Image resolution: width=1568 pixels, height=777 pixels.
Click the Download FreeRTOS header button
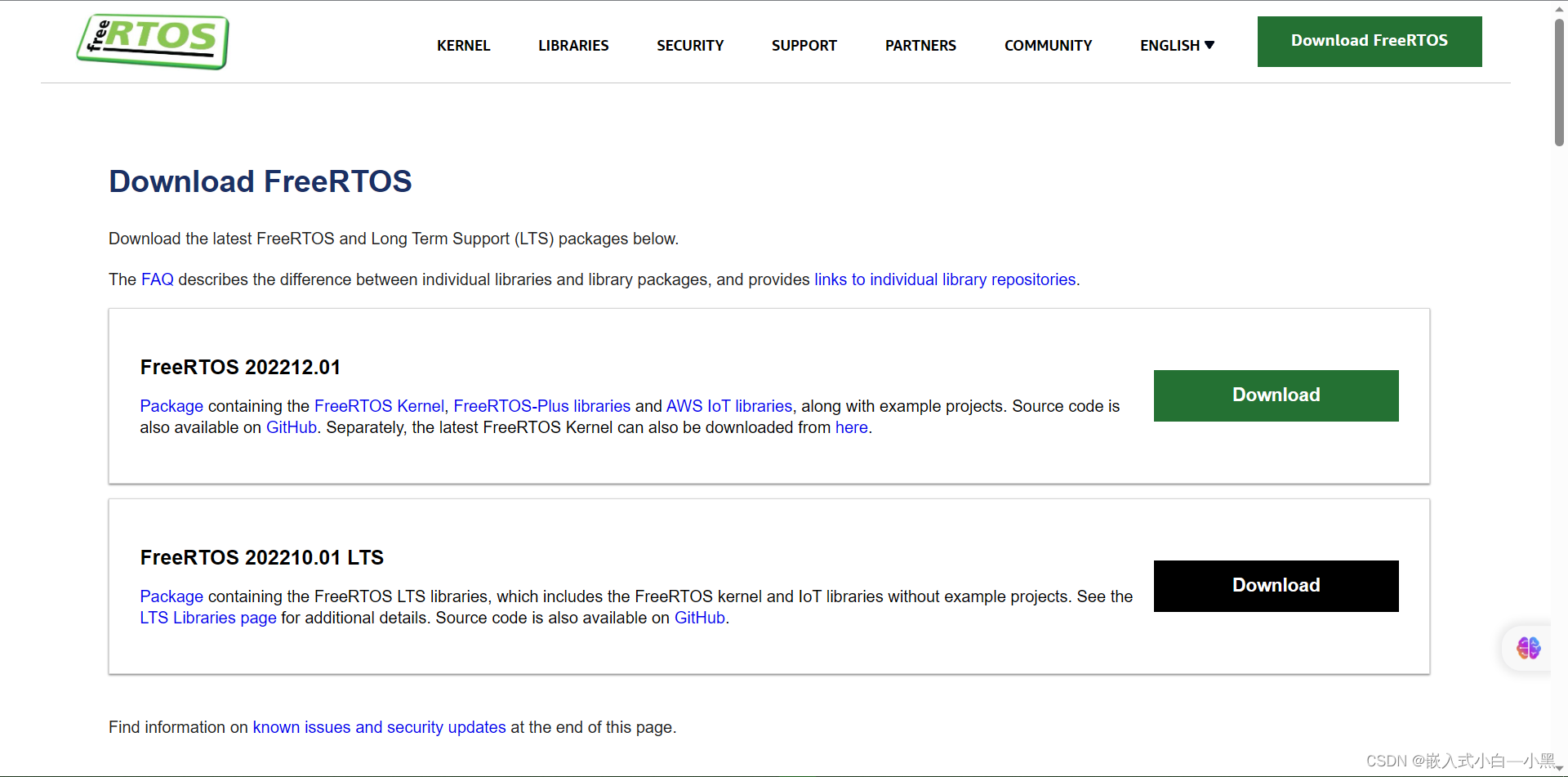1370,42
